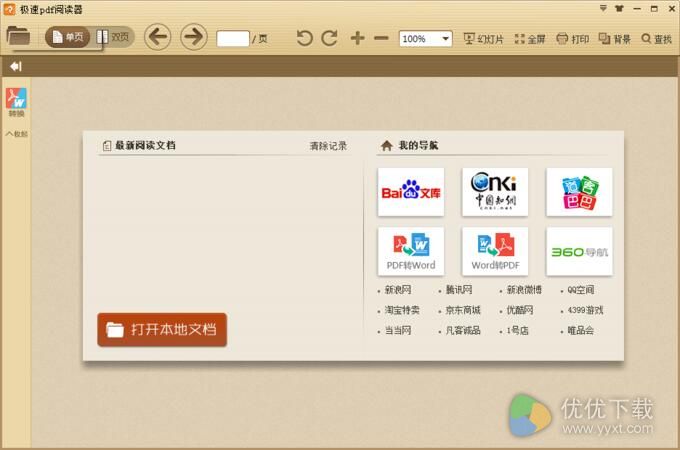Click 打开本地文档 button
Screen dimensions: 680x450
[x=162, y=329]
